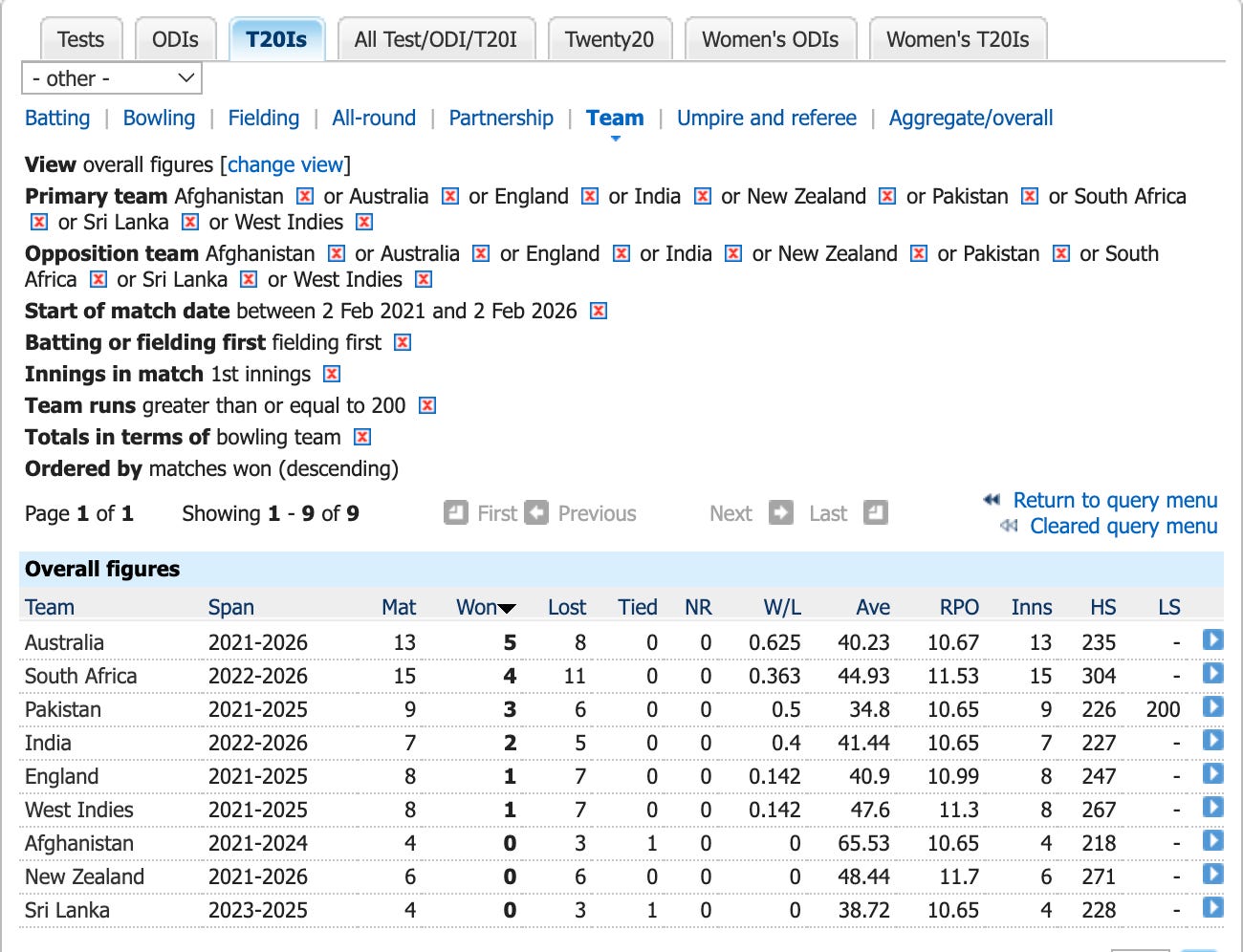This screenshot has width=1243, height=952.
Task: Open the Women's ODIs tab
Action: point(770,39)
